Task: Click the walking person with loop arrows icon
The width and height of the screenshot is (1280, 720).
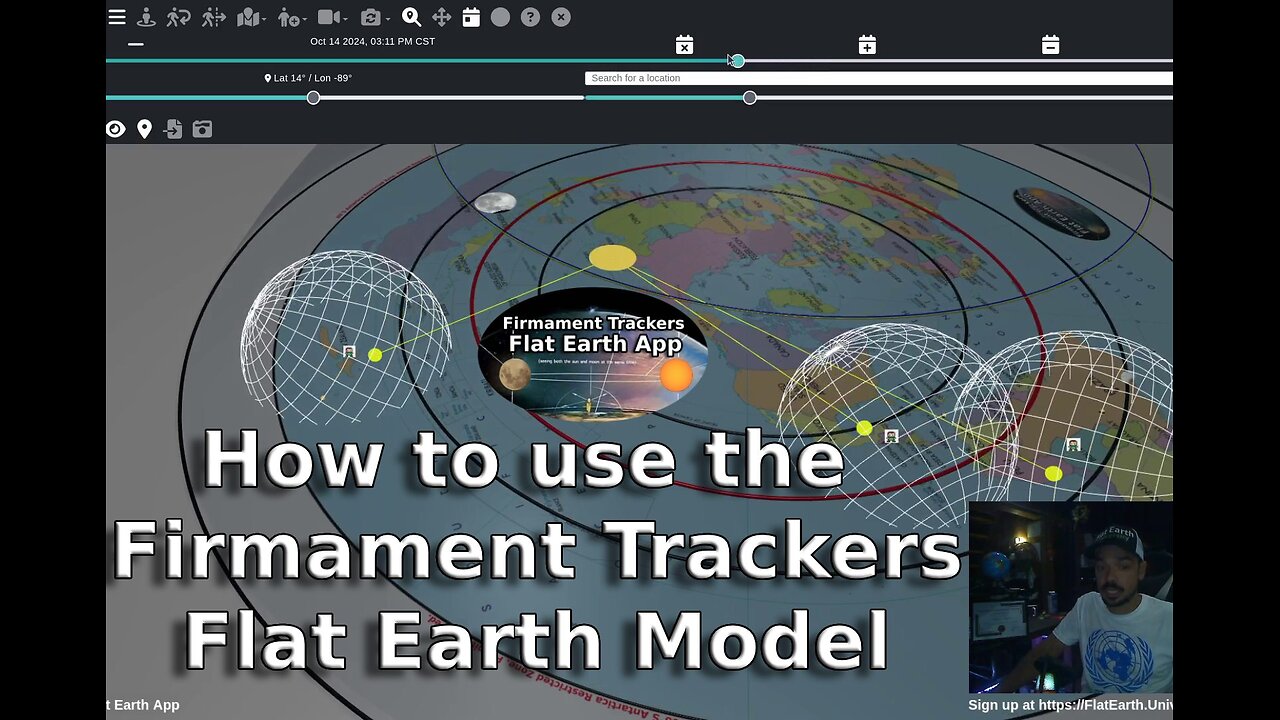Action: coord(178,17)
